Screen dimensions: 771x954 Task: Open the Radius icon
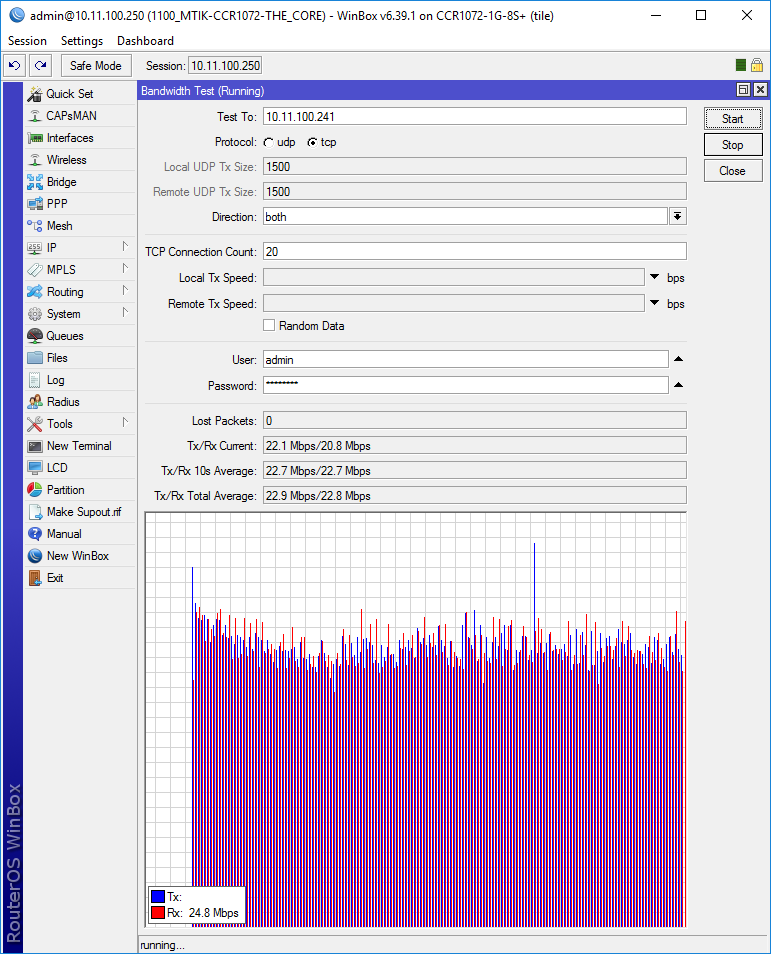[x=35, y=402]
